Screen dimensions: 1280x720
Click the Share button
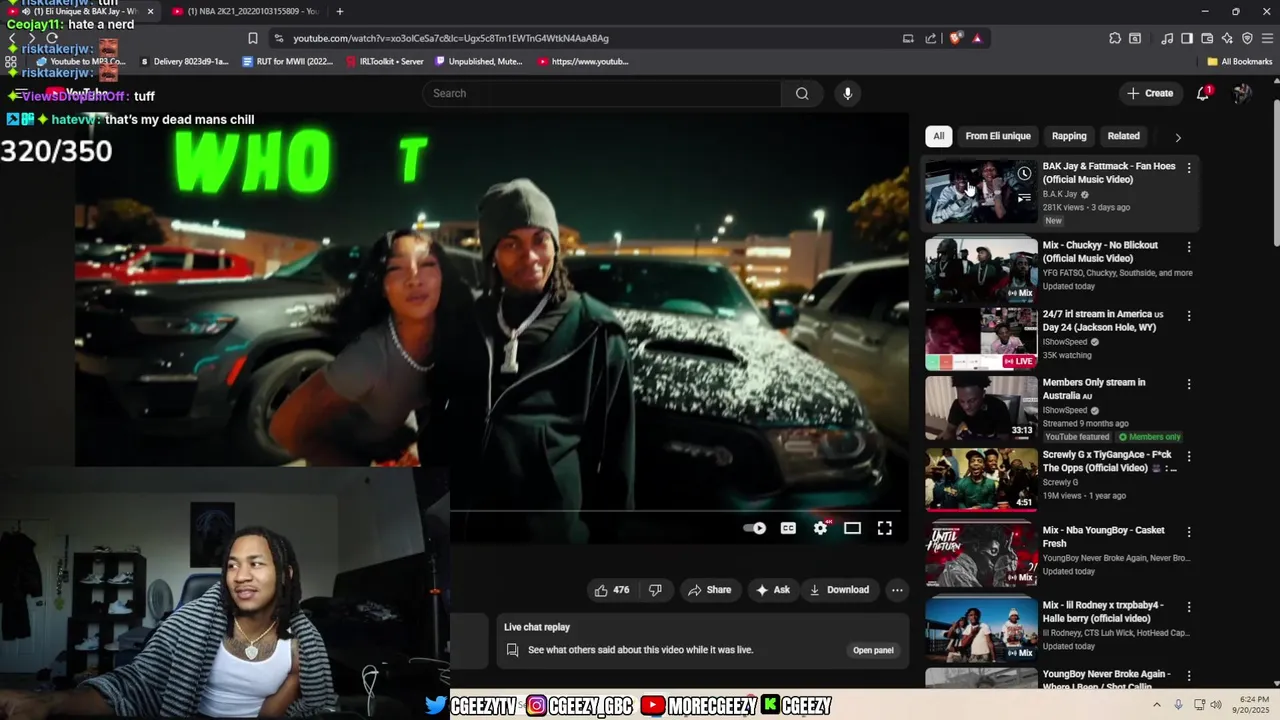point(709,590)
